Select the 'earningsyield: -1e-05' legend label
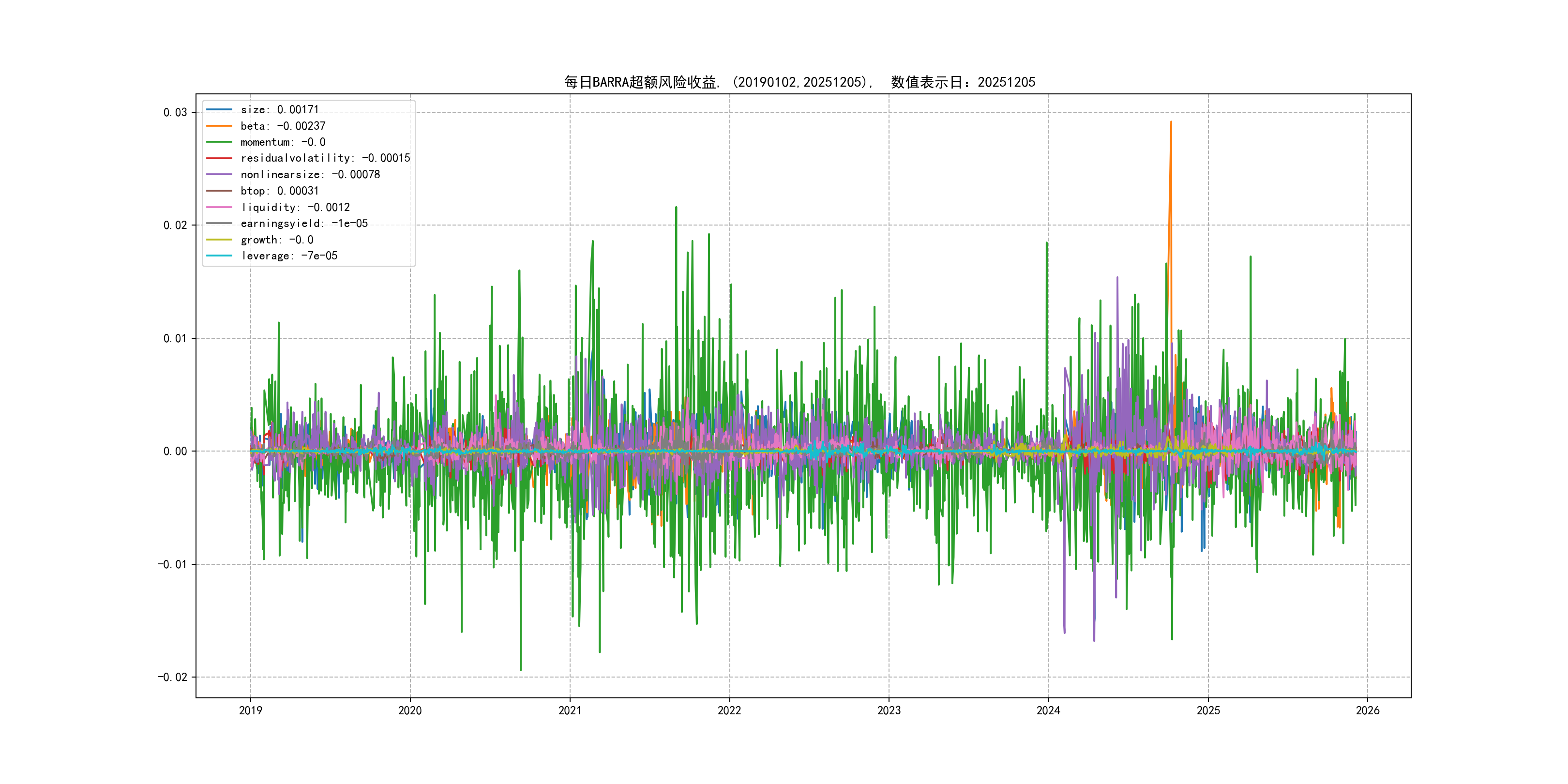 click(304, 224)
